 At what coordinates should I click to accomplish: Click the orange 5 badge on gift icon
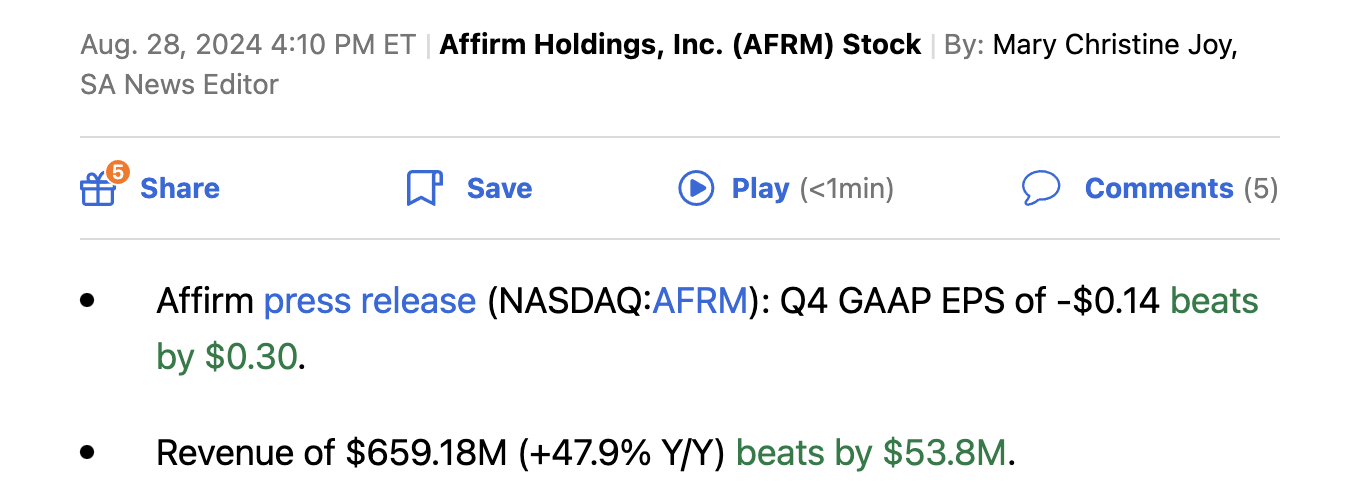[x=118, y=172]
